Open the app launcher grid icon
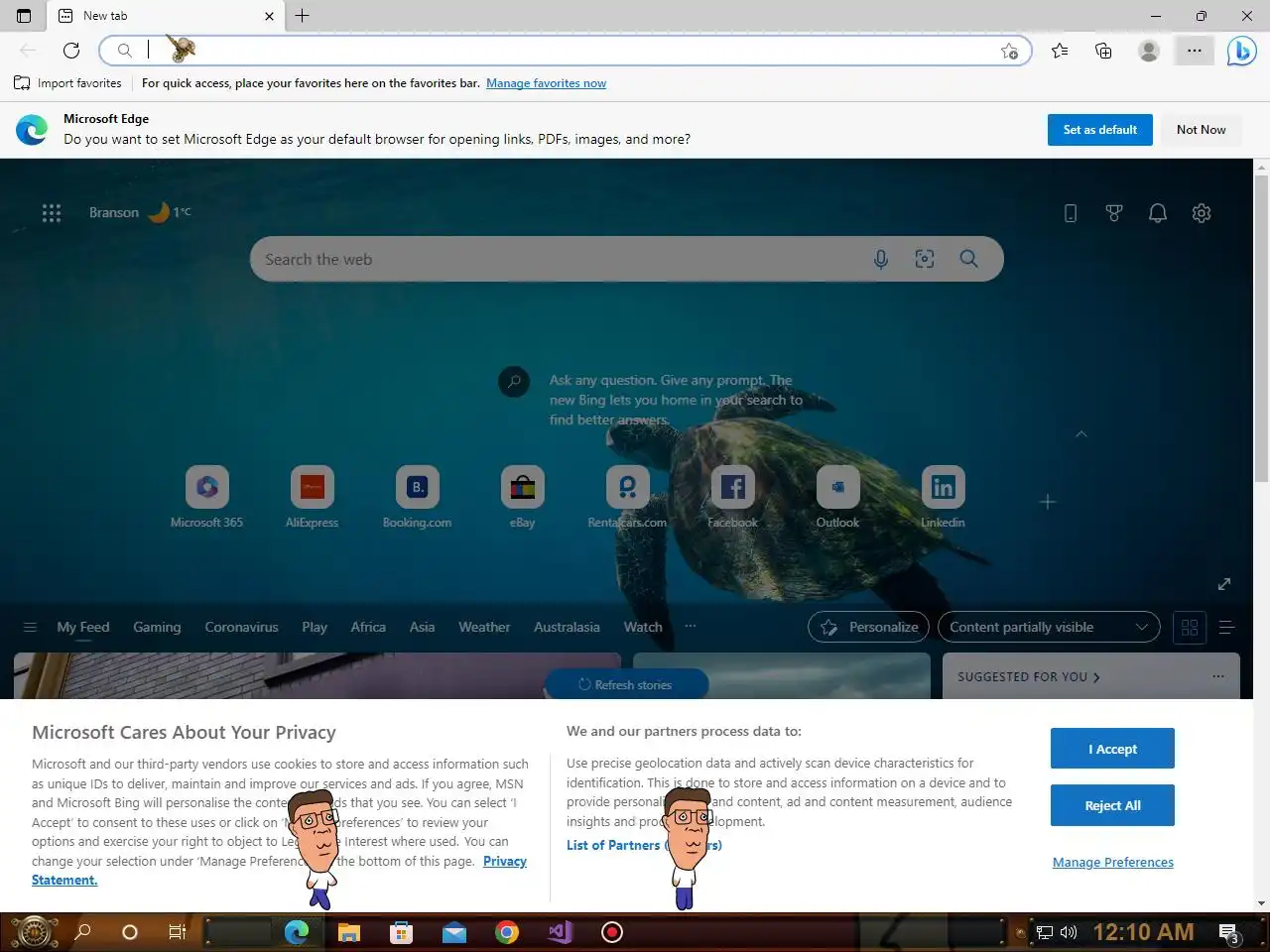Image resolution: width=1270 pixels, height=952 pixels. [52, 212]
